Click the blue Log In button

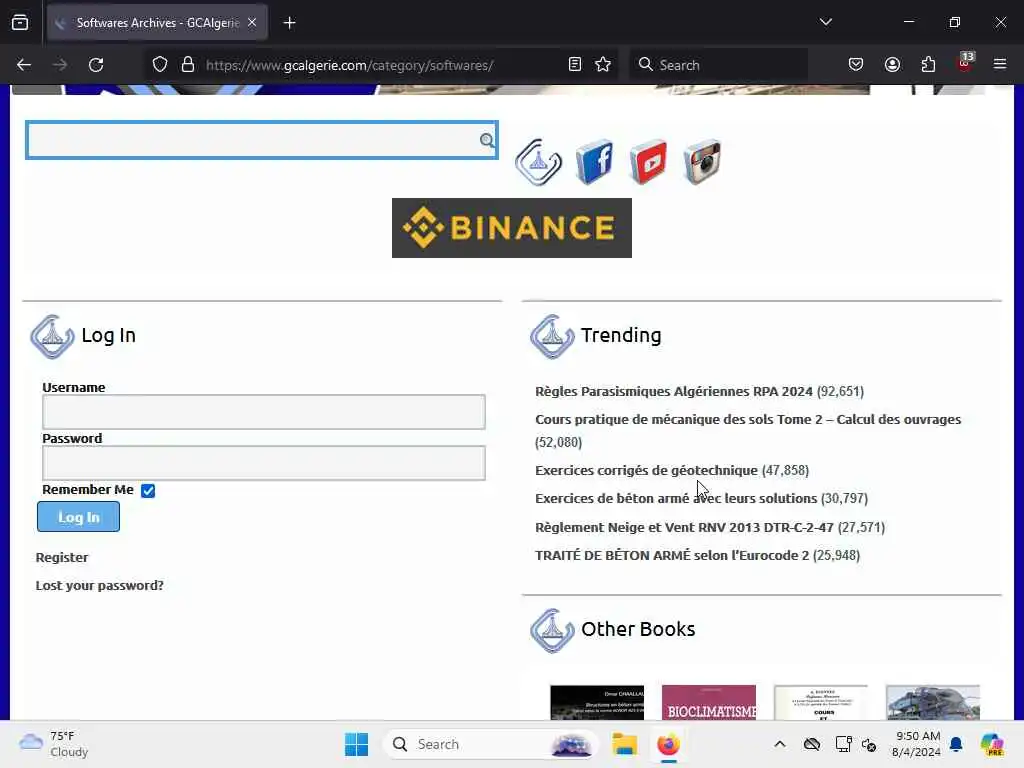(x=78, y=517)
